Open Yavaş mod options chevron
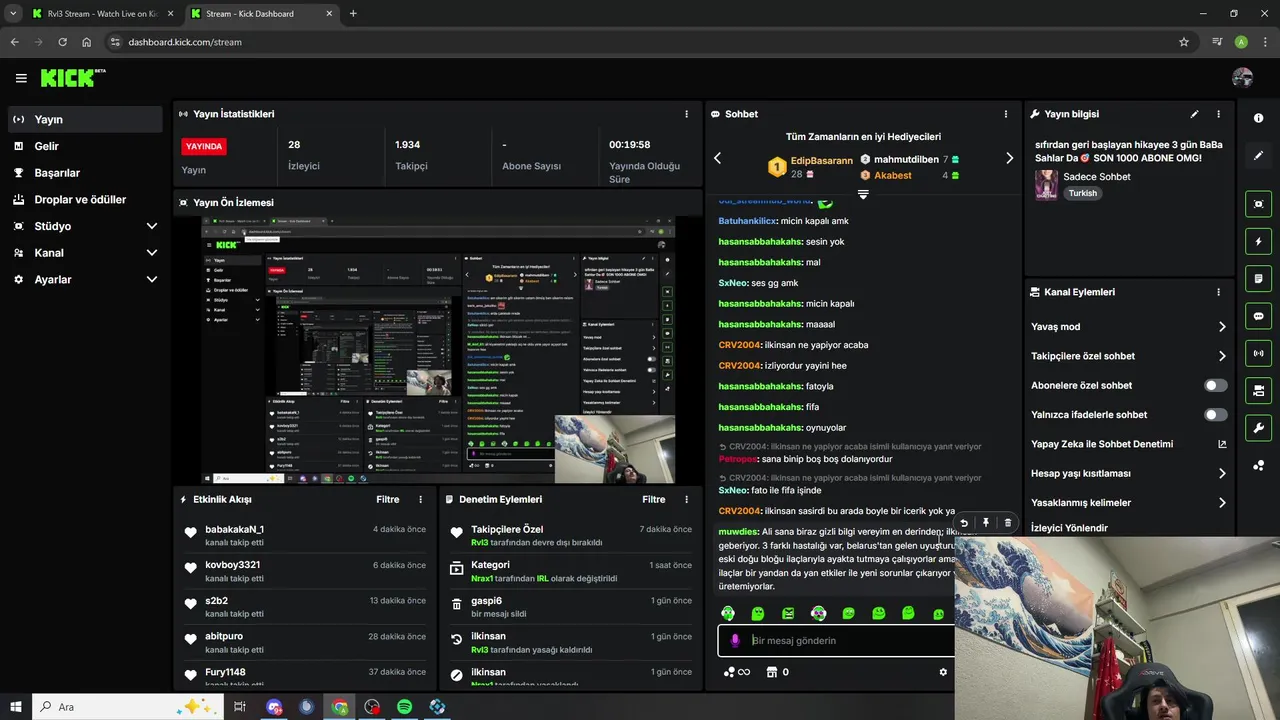The width and height of the screenshot is (1280, 720). click(1222, 327)
